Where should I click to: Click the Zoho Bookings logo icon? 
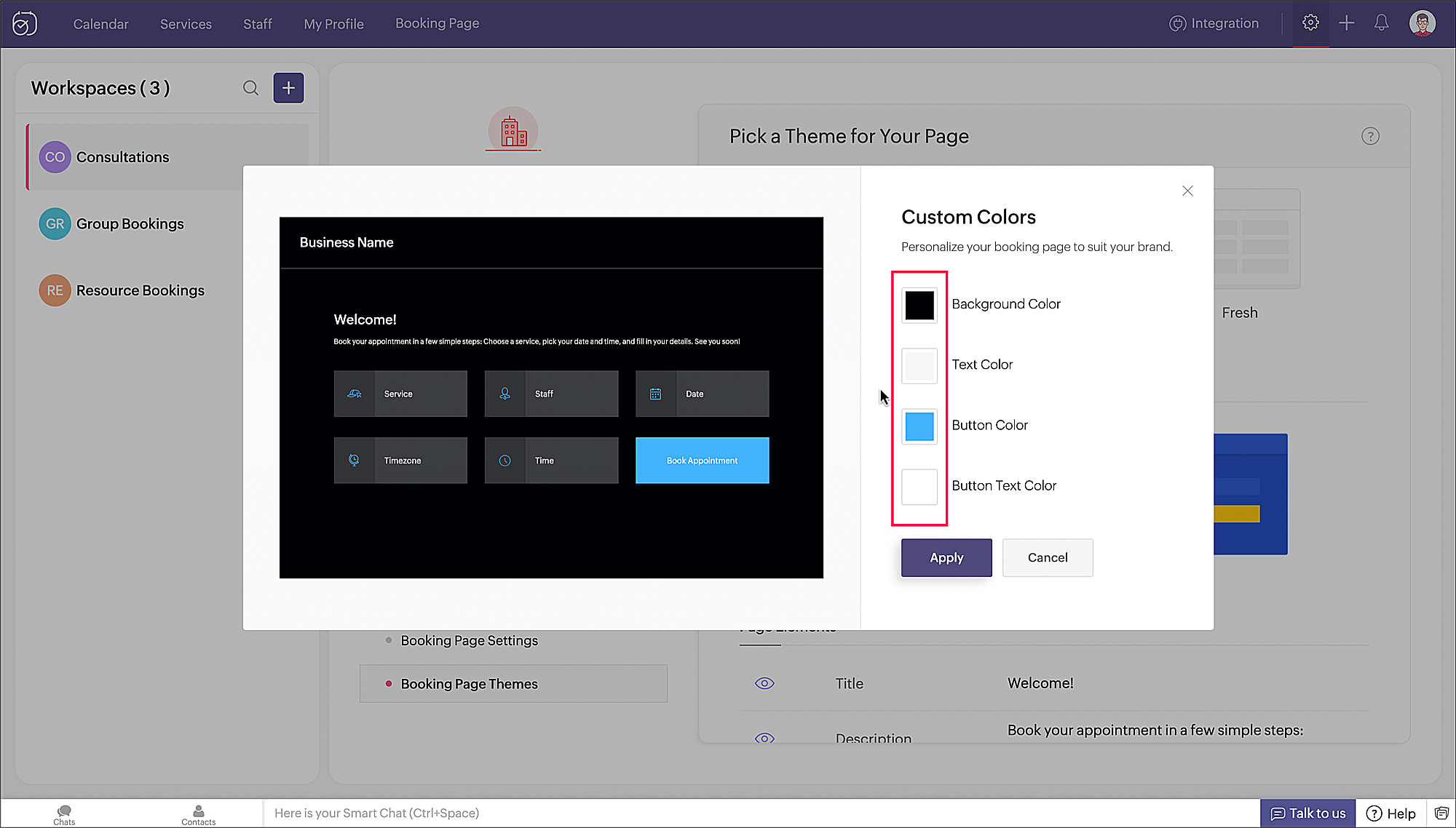(25, 23)
